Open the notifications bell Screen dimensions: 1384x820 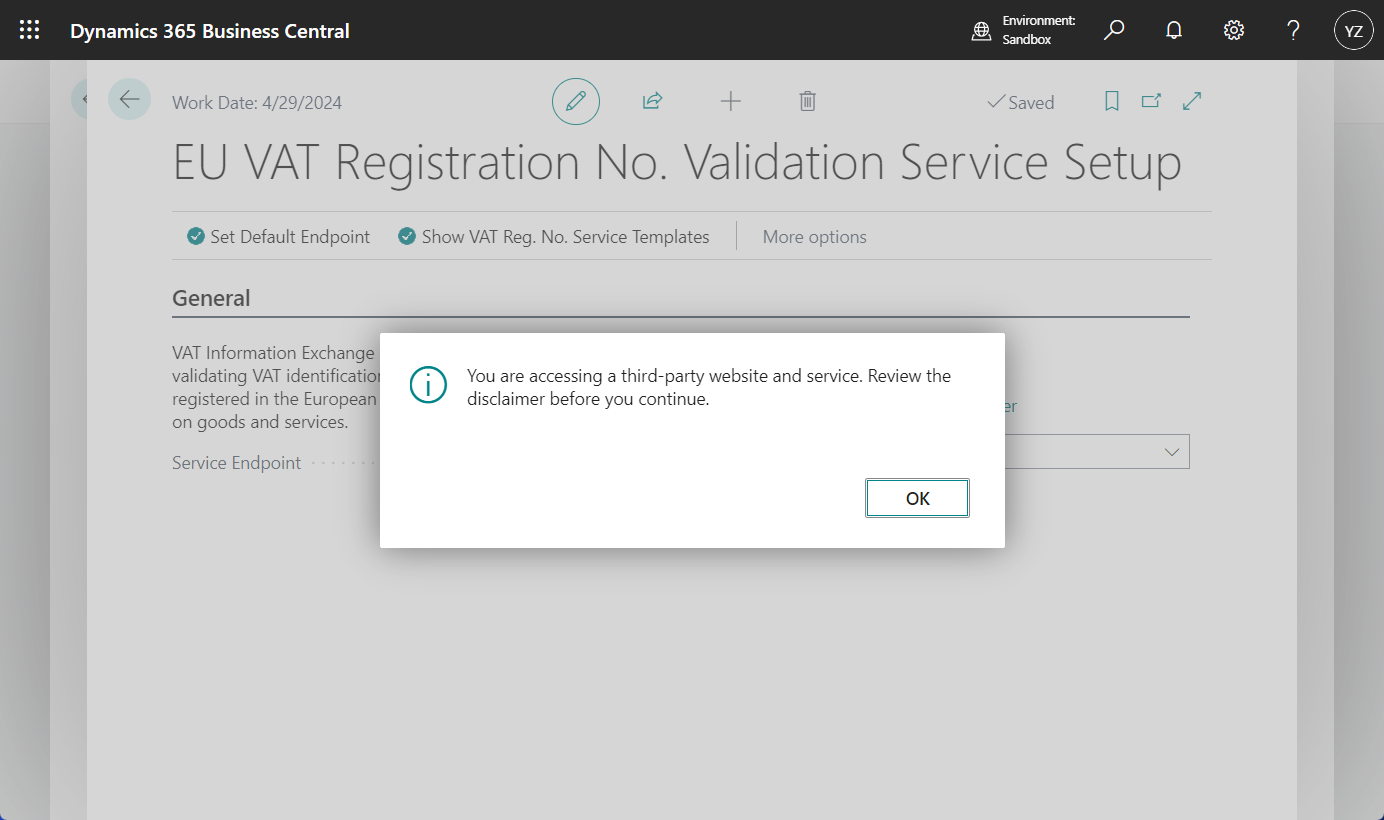click(1173, 30)
